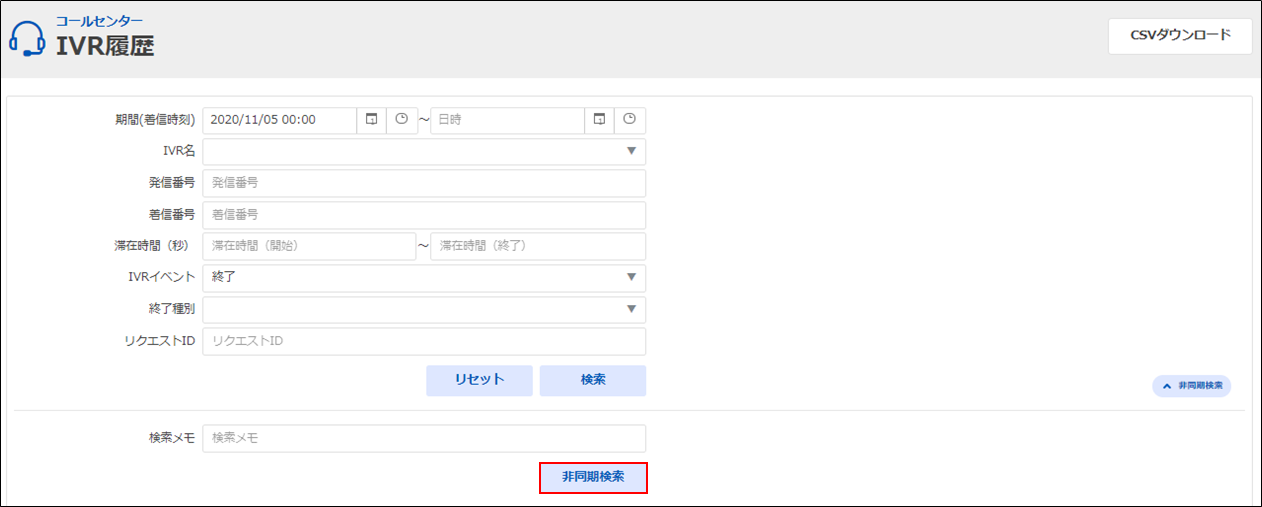Open the IVRイベント dropdown showing 終了
This screenshot has height=507, width=1262.
[424, 277]
